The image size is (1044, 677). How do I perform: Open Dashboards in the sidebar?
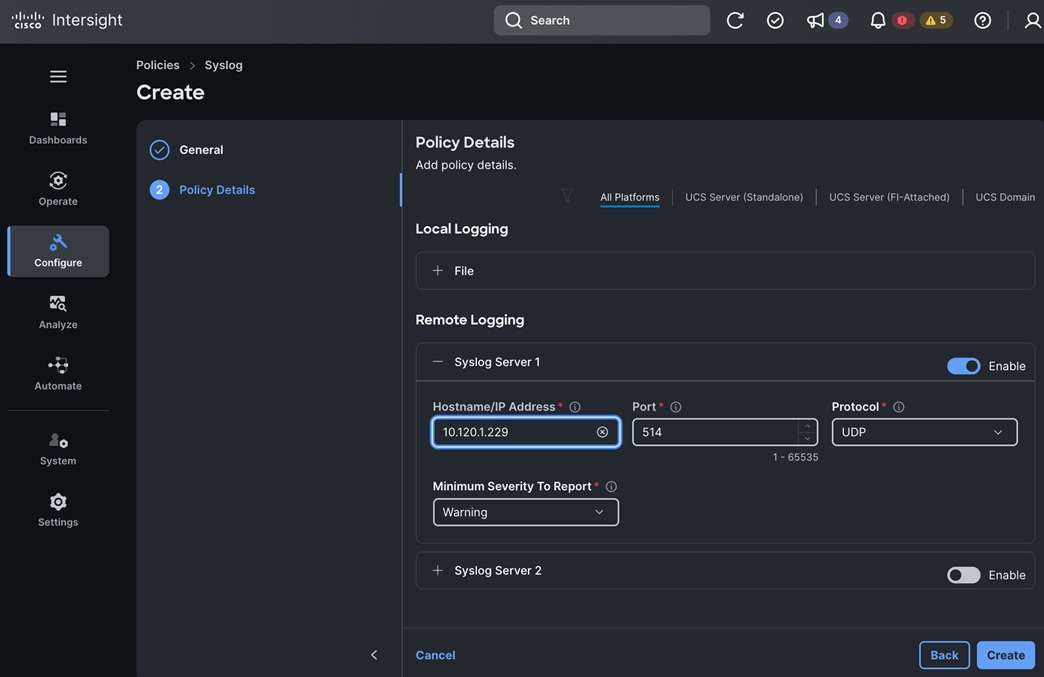click(x=58, y=128)
